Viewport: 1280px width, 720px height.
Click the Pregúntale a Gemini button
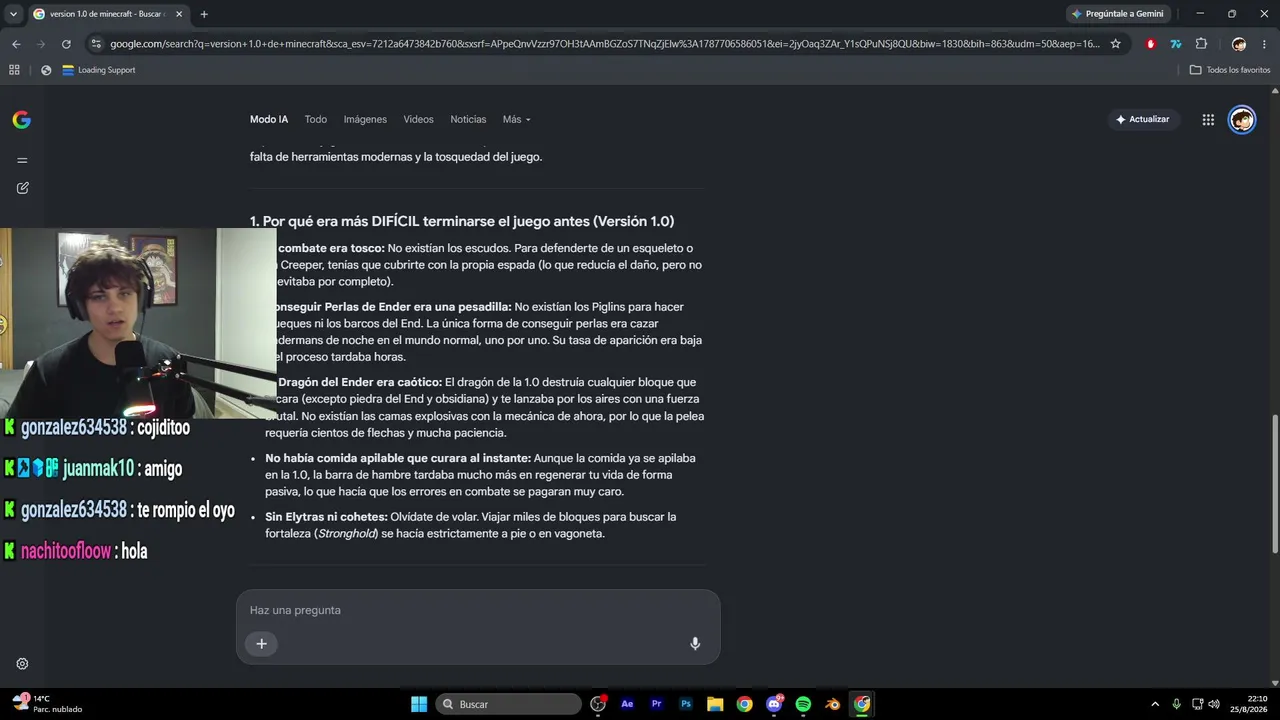(1117, 14)
